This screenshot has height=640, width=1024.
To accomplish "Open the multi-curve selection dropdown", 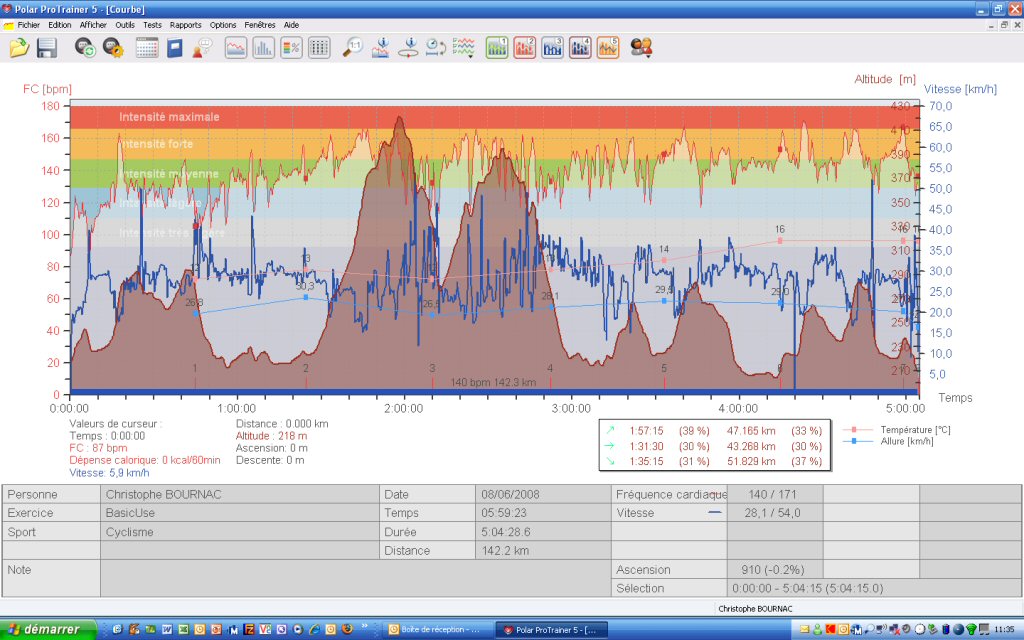I will point(464,48).
